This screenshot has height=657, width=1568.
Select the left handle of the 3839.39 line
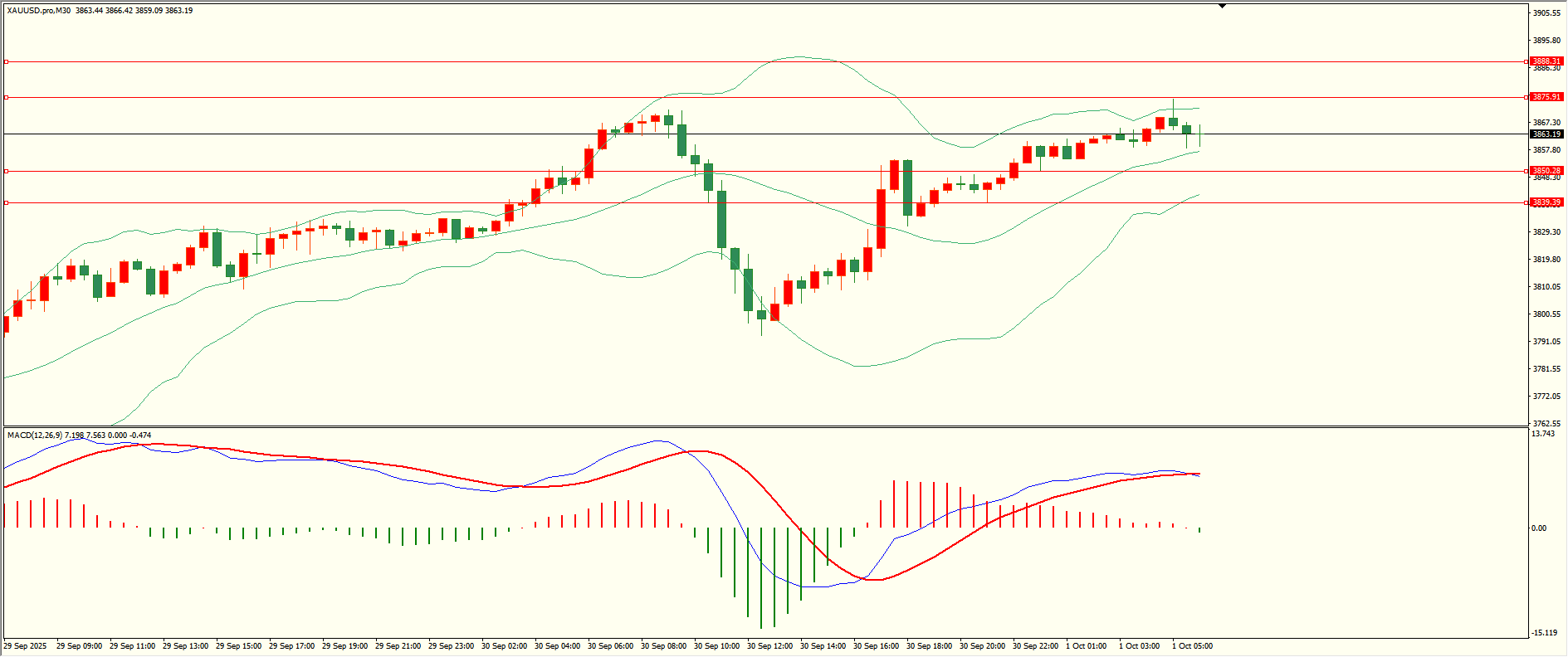click(x=7, y=202)
